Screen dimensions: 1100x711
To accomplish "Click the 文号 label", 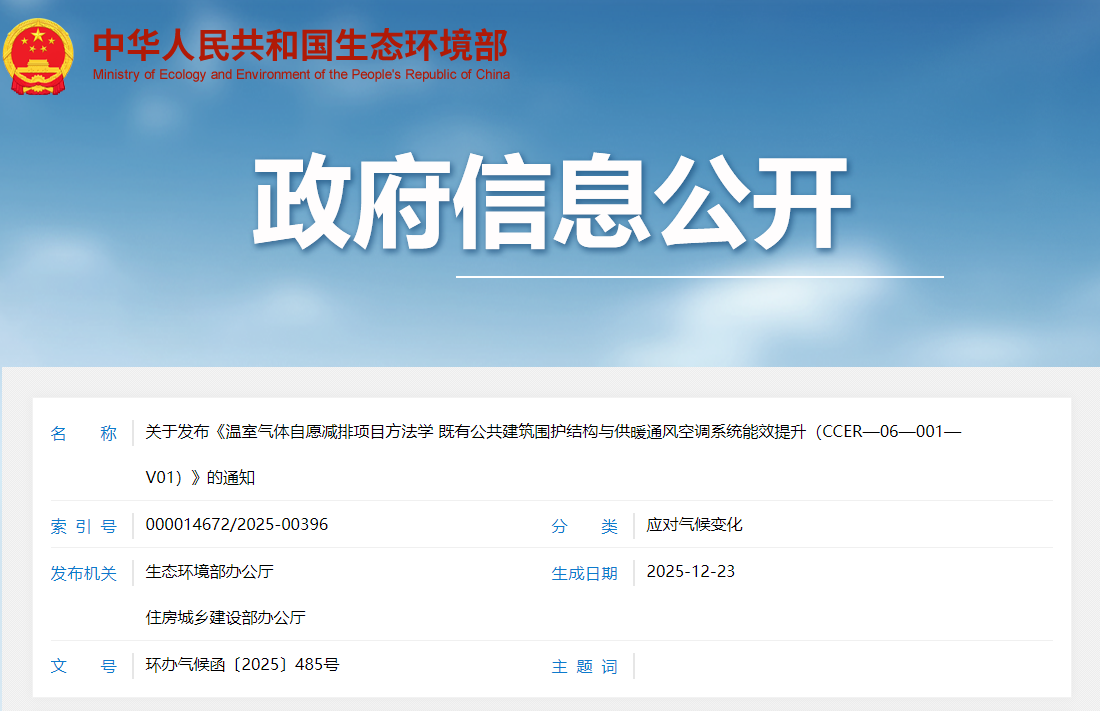I will (84, 666).
